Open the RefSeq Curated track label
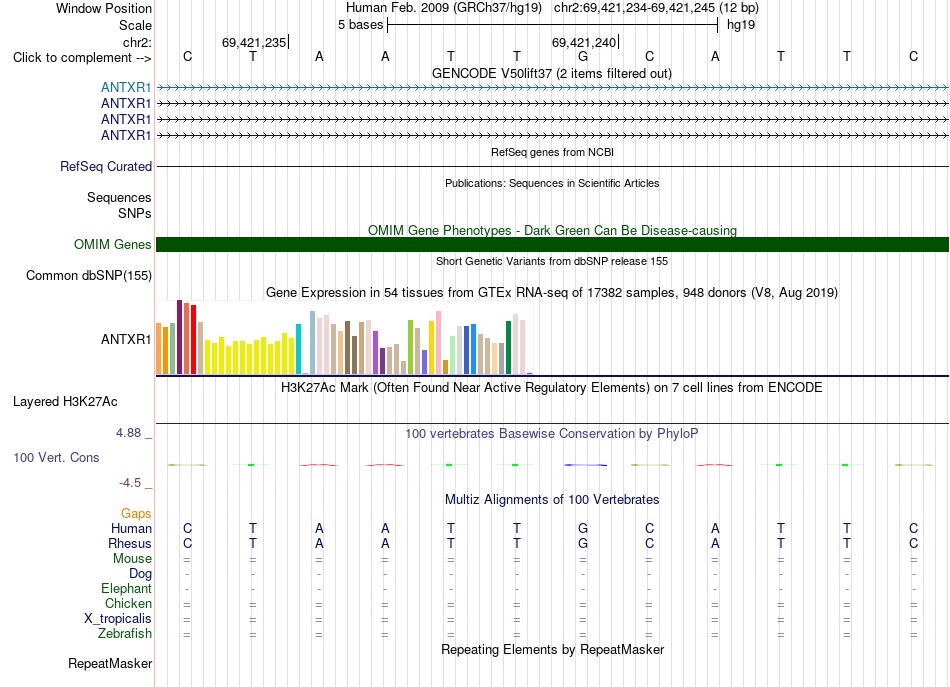950x687 pixels. coord(106,166)
